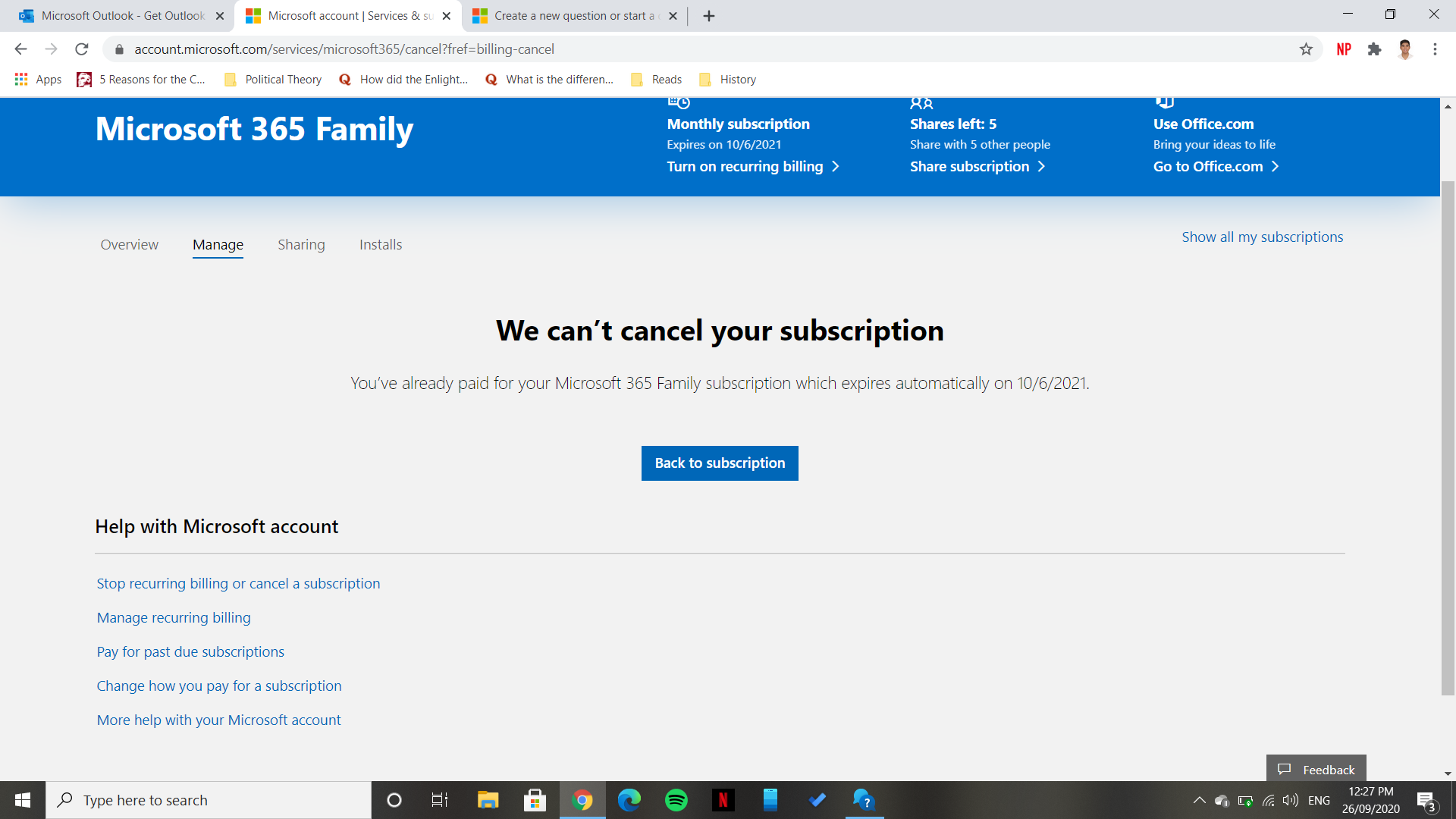Open Cortana circle on the taskbar
Screen dimensions: 1456x819
pos(394,800)
